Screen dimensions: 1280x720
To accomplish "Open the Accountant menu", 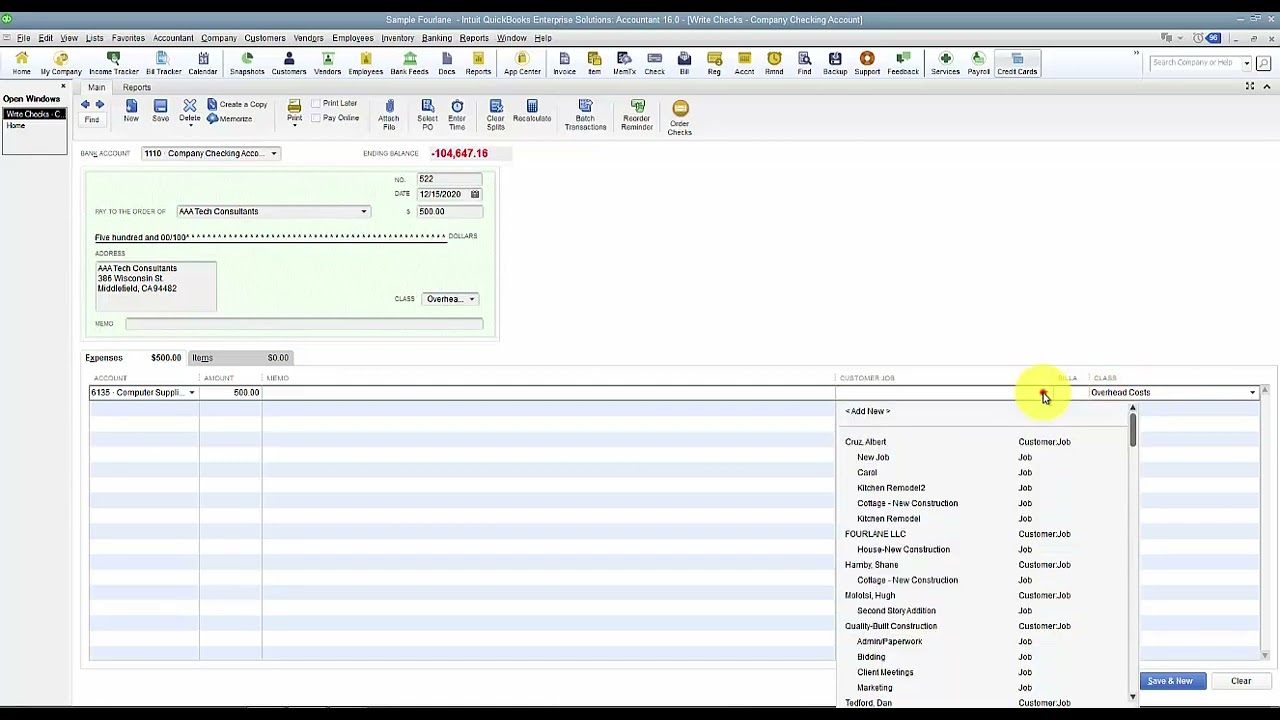I will [x=173, y=38].
